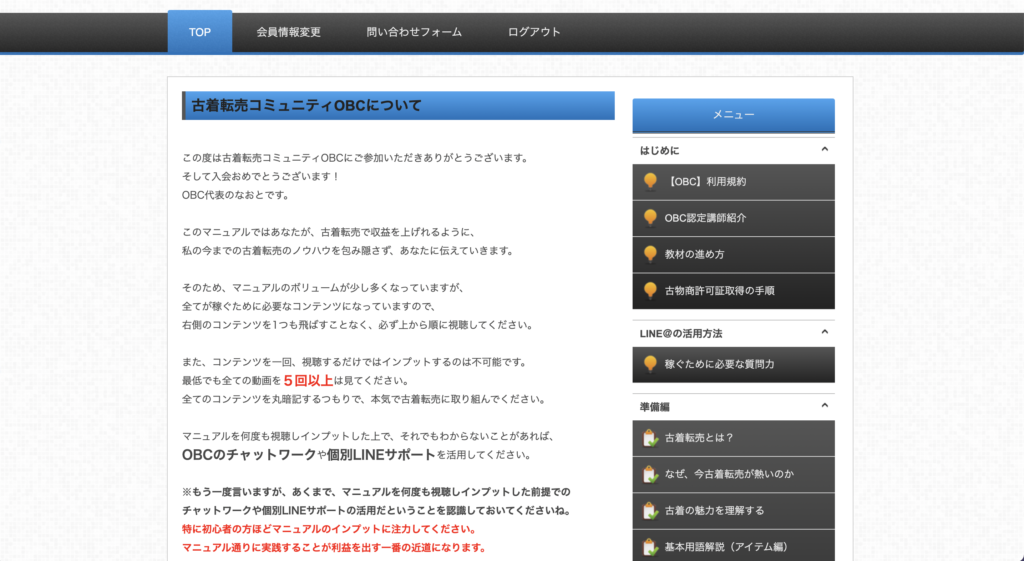Click the clipboard icon beside 古着転売とは？

[x=650, y=438]
